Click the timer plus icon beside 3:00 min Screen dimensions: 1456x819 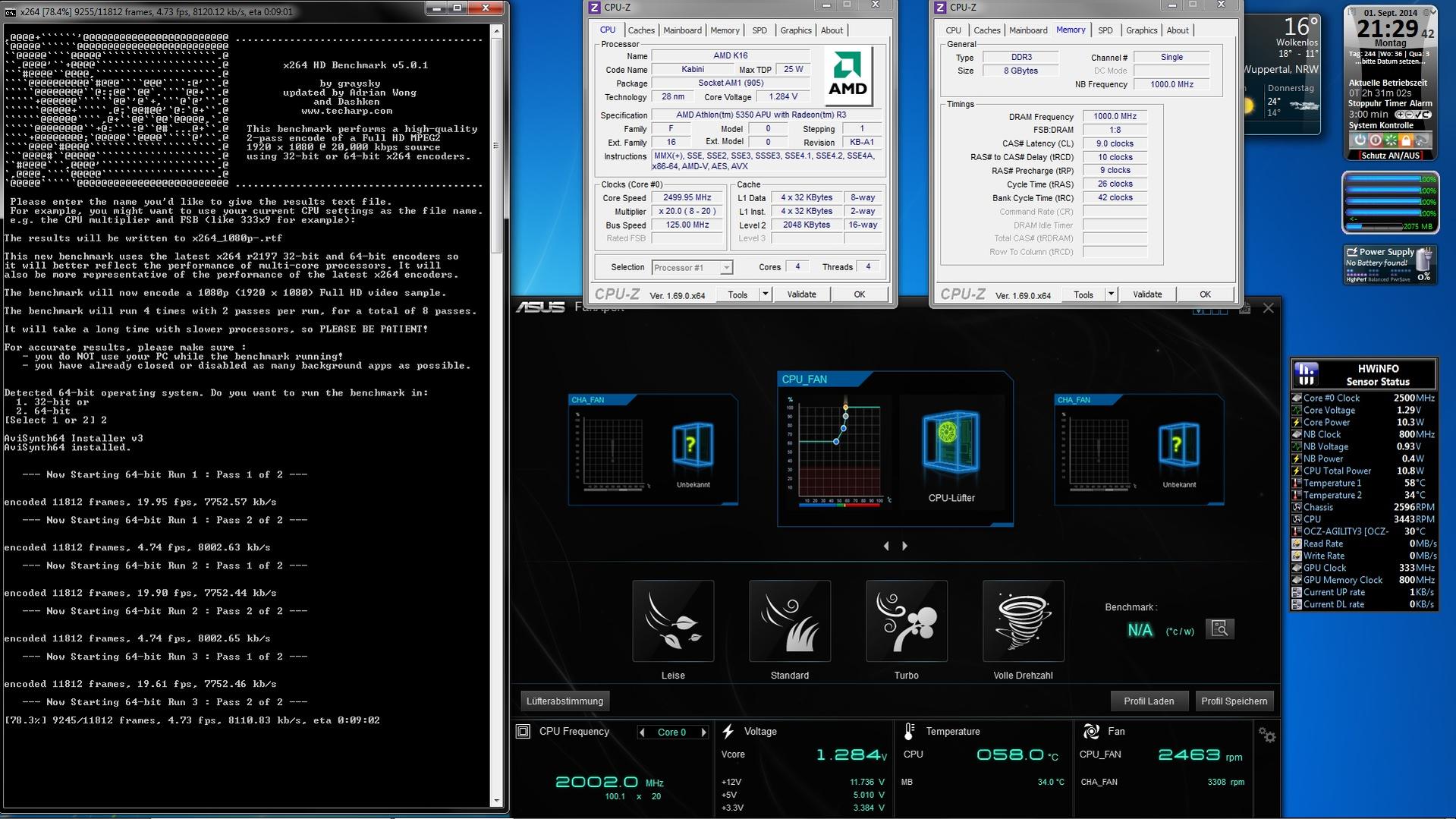click(1401, 115)
